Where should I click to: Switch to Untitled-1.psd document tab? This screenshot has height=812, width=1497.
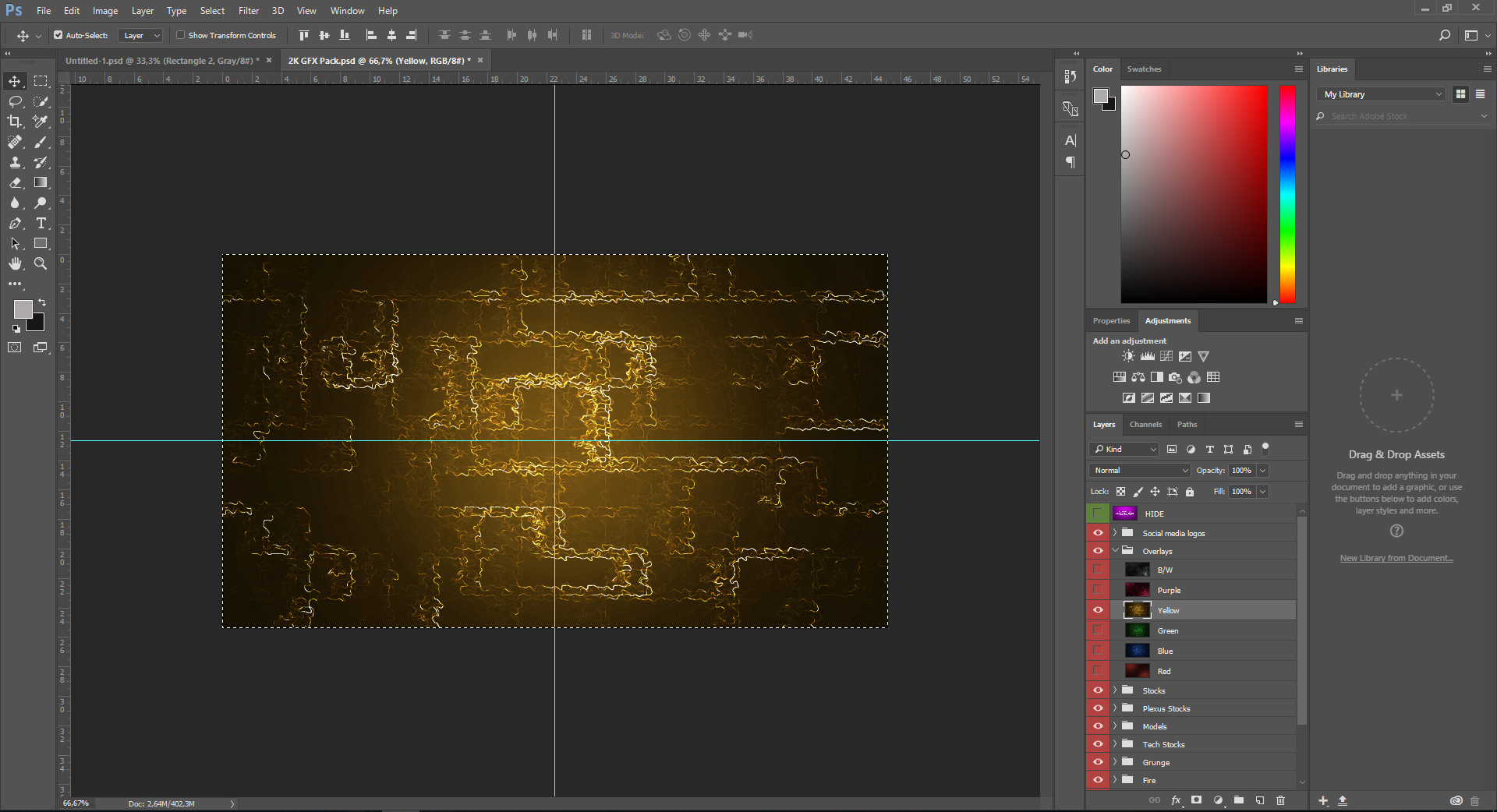tap(161, 61)
